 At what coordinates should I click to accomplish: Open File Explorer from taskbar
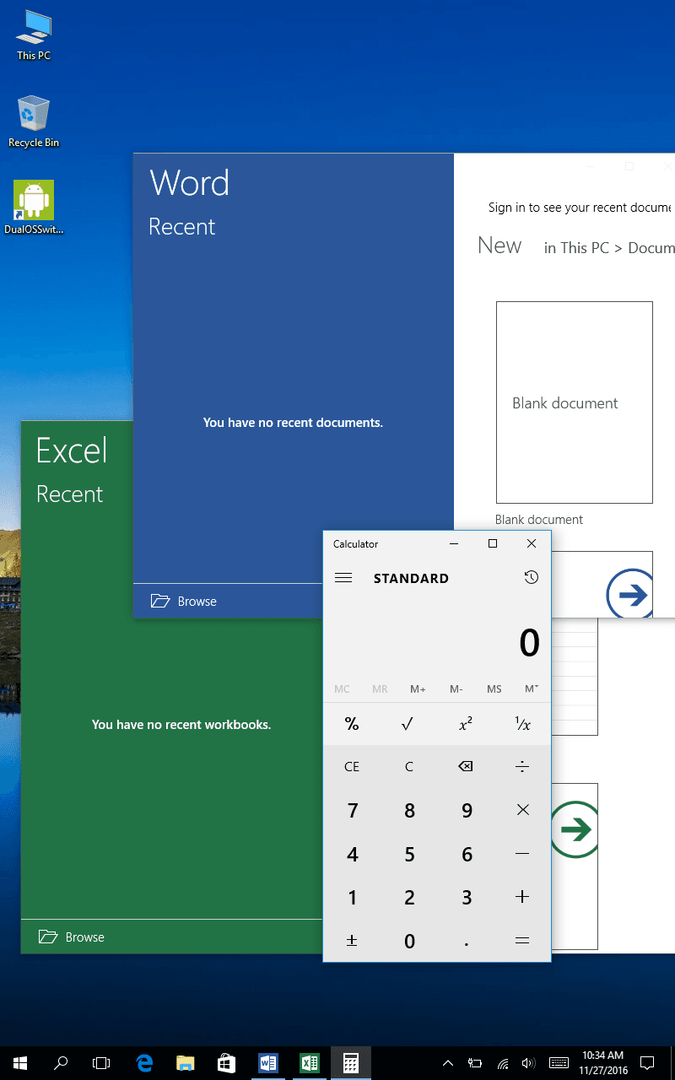click(x=185, y=1063)
